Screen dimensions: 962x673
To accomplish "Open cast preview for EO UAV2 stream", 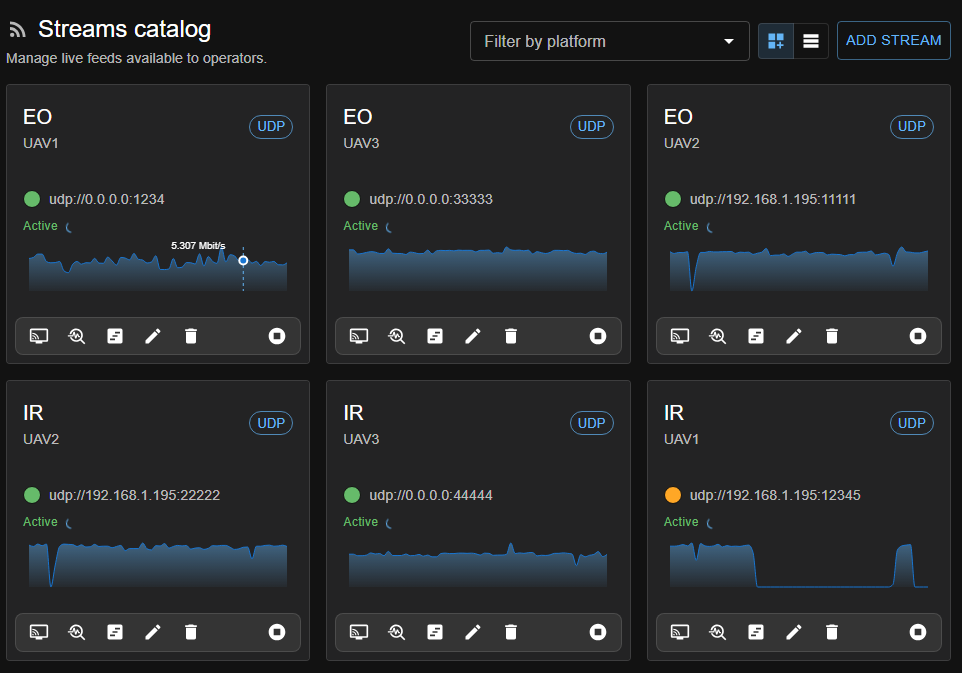I will [x=680, y=336].
